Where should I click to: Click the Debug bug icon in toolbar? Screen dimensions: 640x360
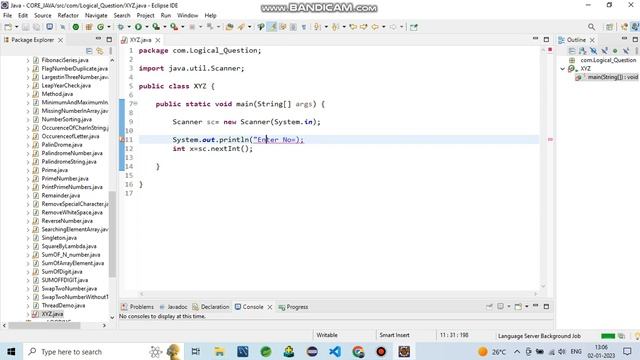[121, 27]
